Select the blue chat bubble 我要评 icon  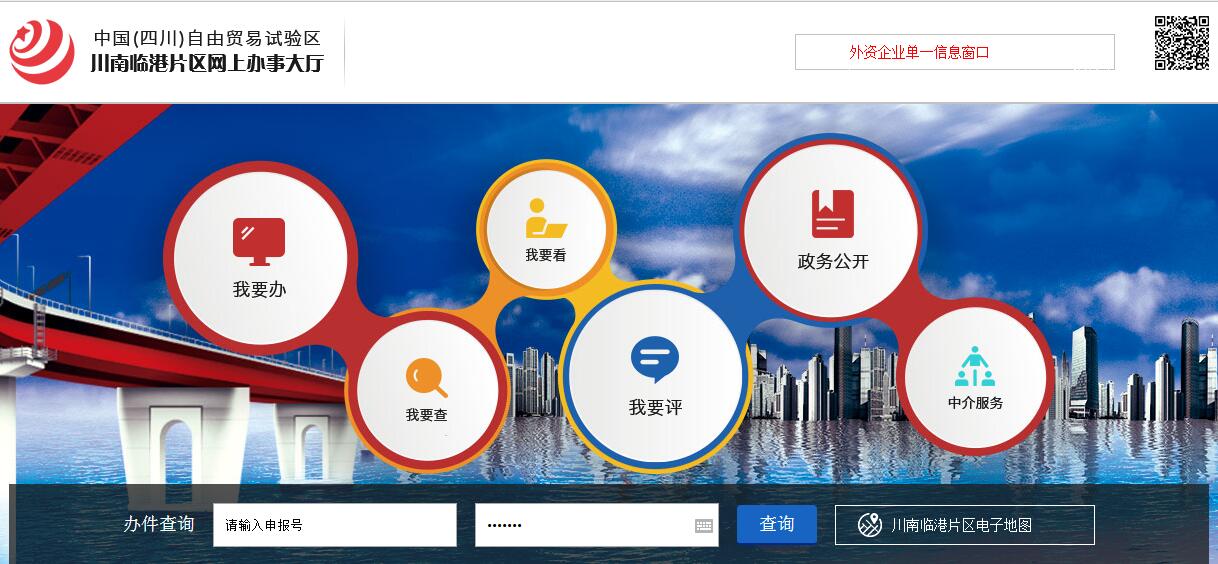point(655,360)
